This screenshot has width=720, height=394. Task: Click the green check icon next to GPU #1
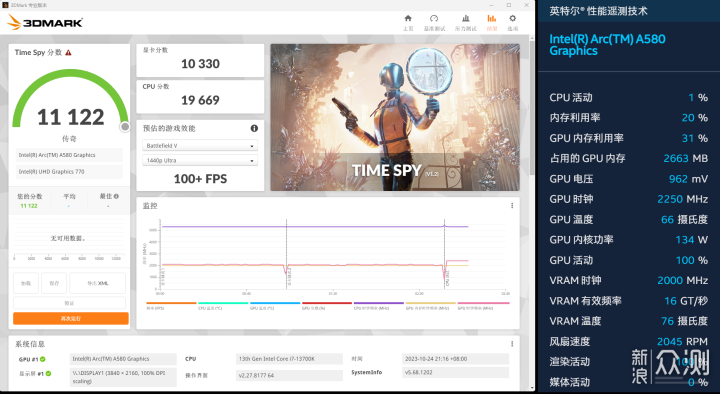point(43,359)
